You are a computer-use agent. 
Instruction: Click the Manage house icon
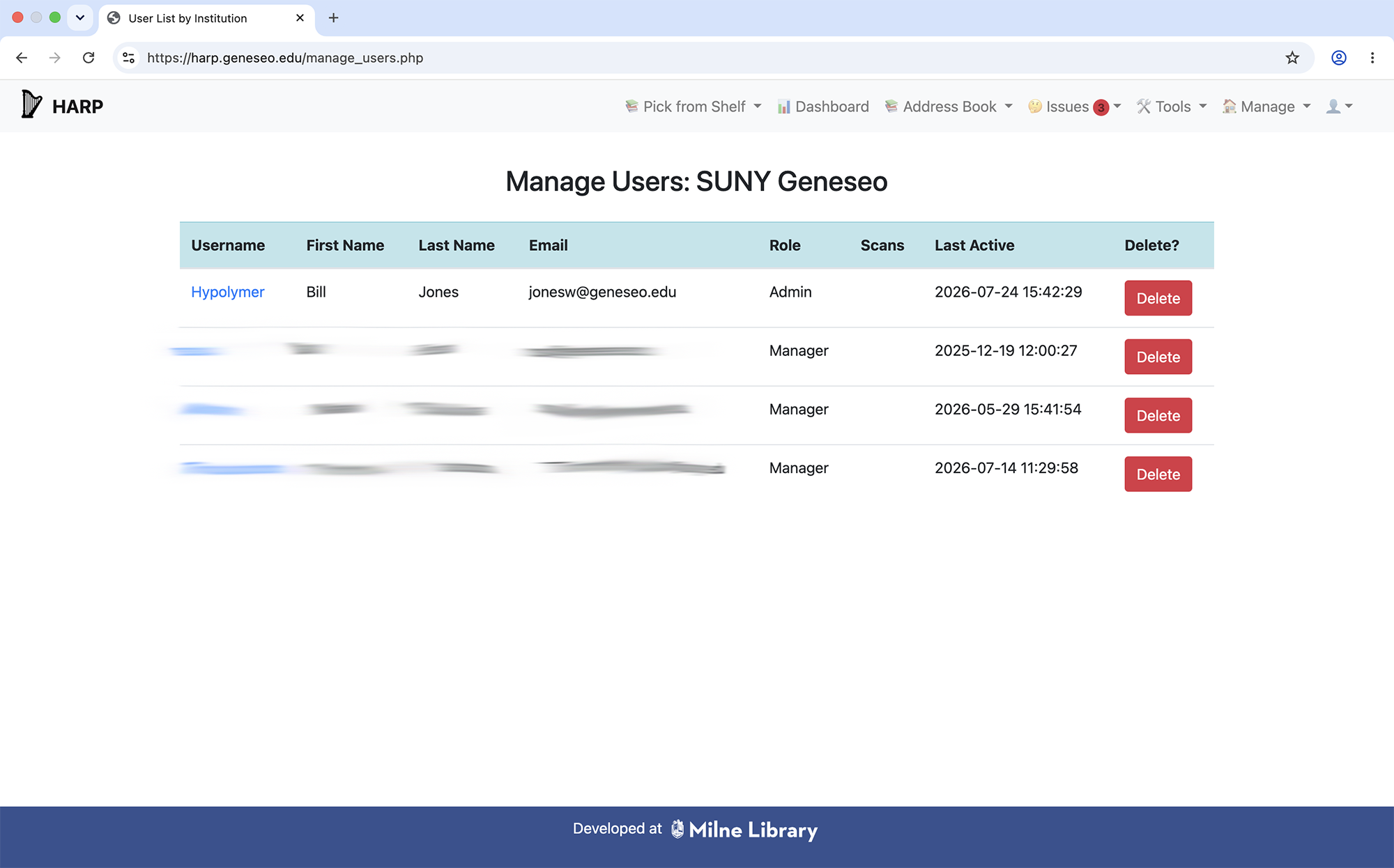coord(1230,107)
